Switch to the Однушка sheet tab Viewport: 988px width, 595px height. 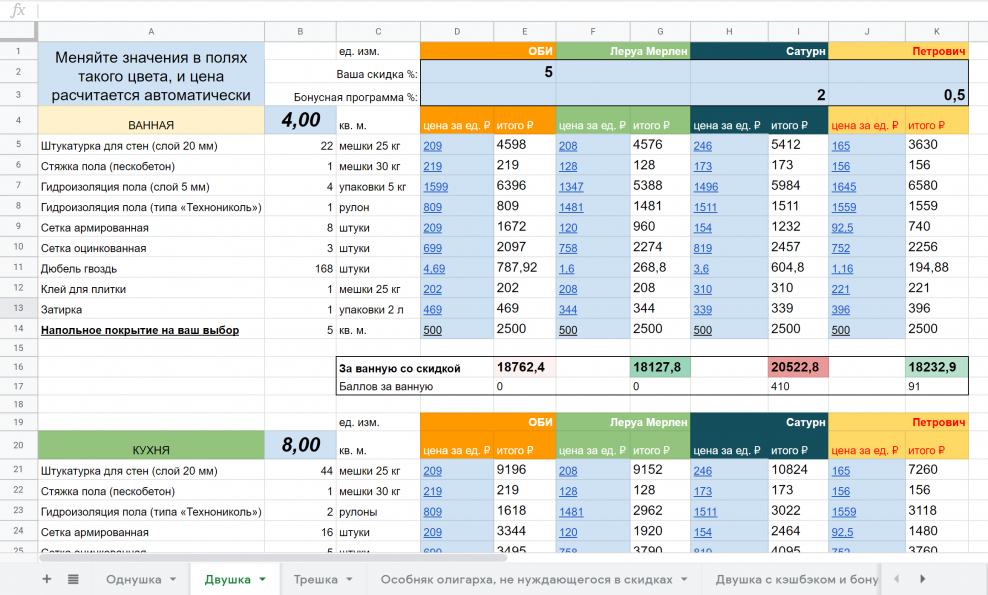133,579
